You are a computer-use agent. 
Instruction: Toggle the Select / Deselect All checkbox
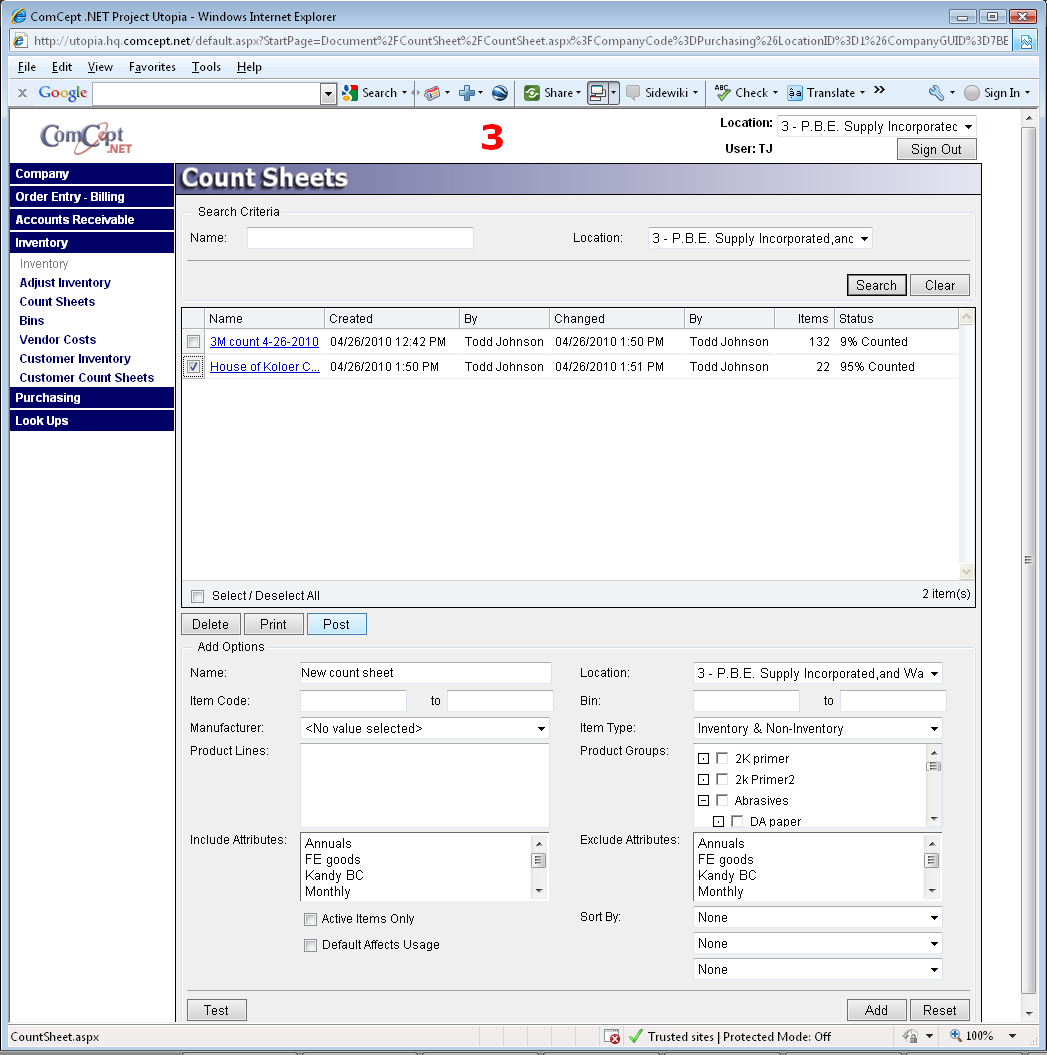click(x=198, y=596)
